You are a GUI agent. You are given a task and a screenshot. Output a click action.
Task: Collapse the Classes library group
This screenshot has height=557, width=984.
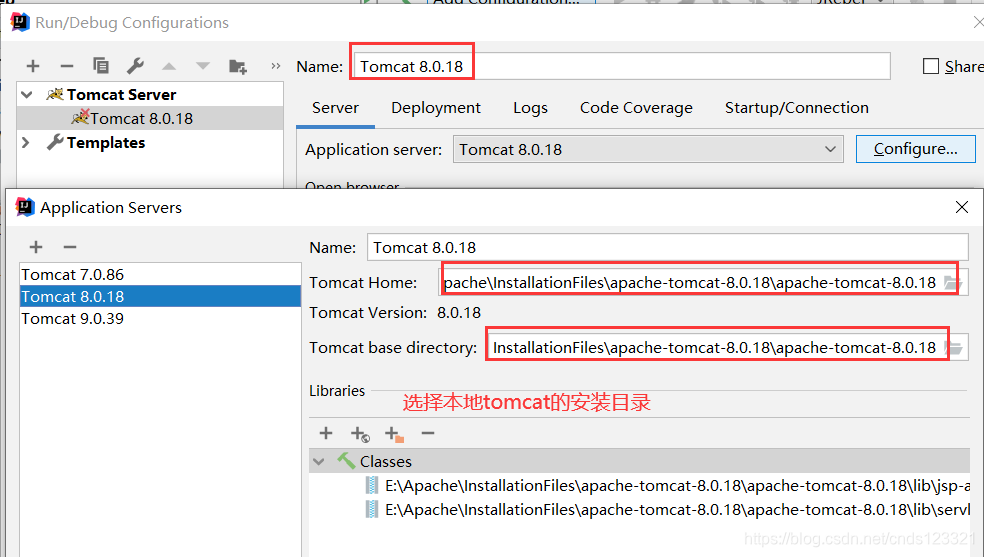click(x=319, y=462)
